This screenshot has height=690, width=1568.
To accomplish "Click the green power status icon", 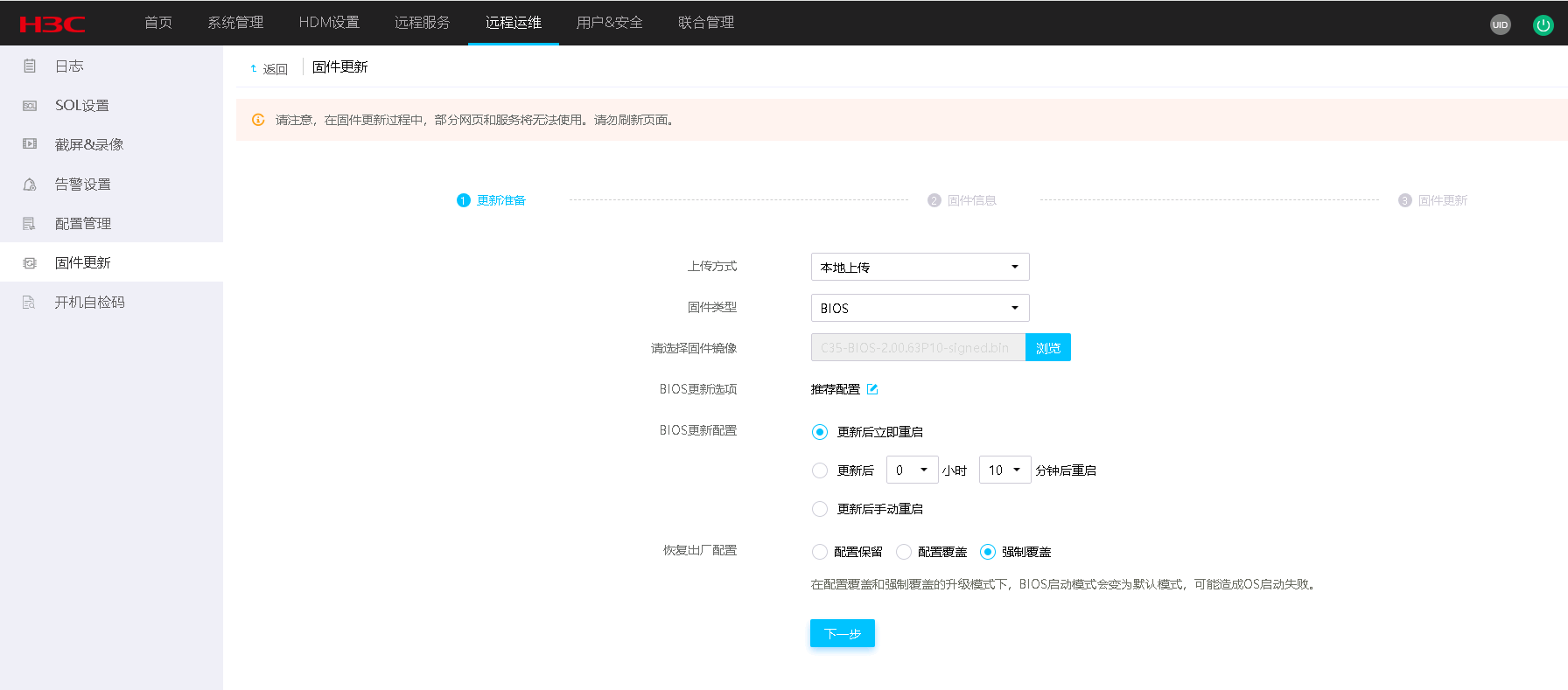I will 1543,24.
